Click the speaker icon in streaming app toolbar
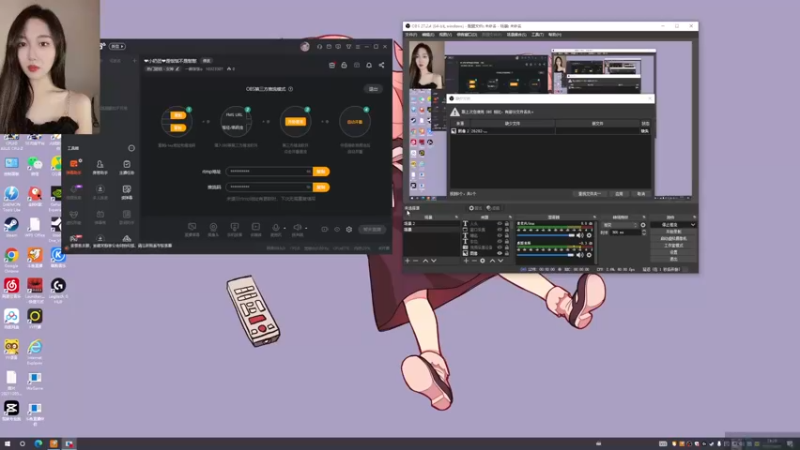Screen dimensions: 800x450 pos(297,228)
